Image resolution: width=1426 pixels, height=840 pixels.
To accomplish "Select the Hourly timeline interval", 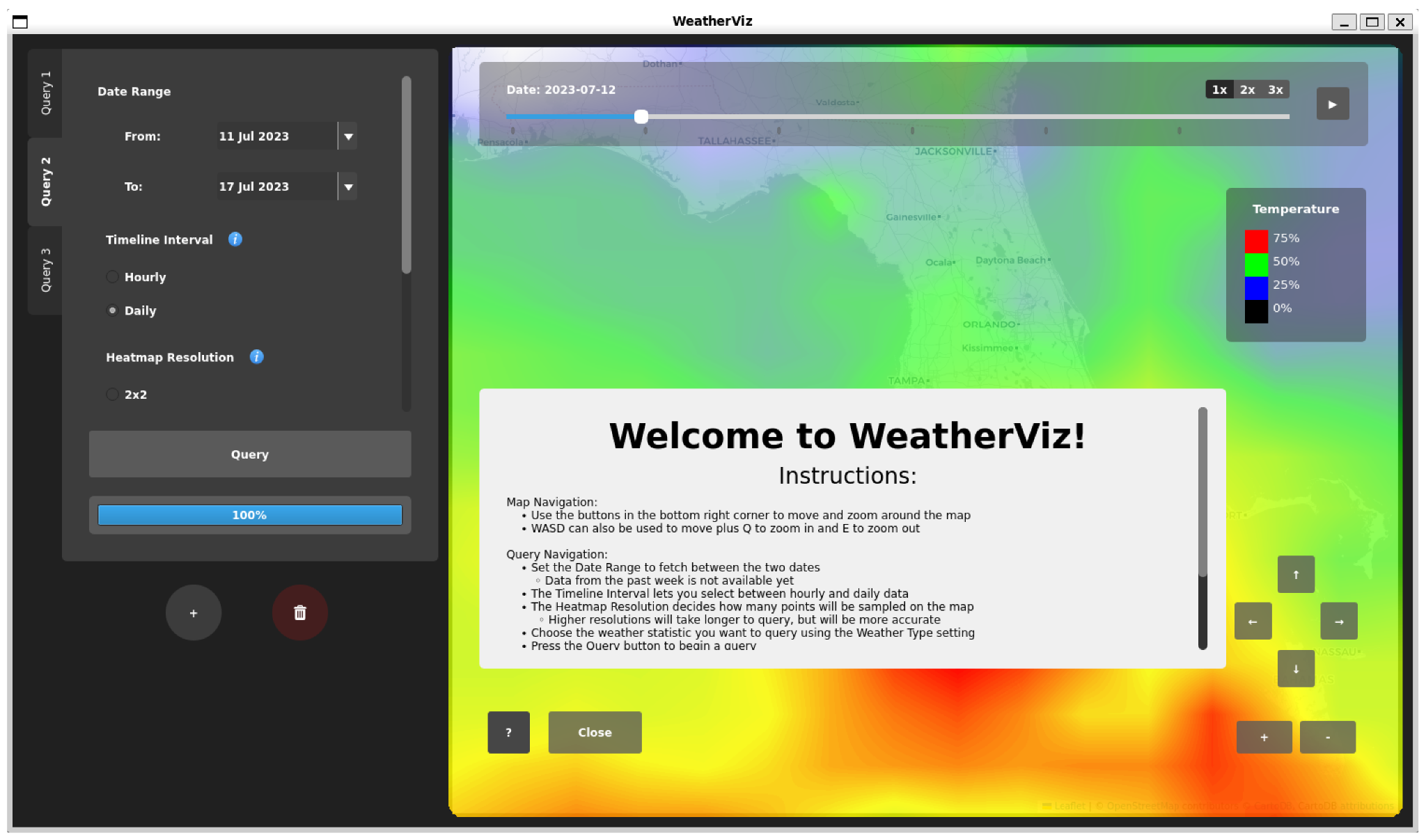I will click(112, 277).
